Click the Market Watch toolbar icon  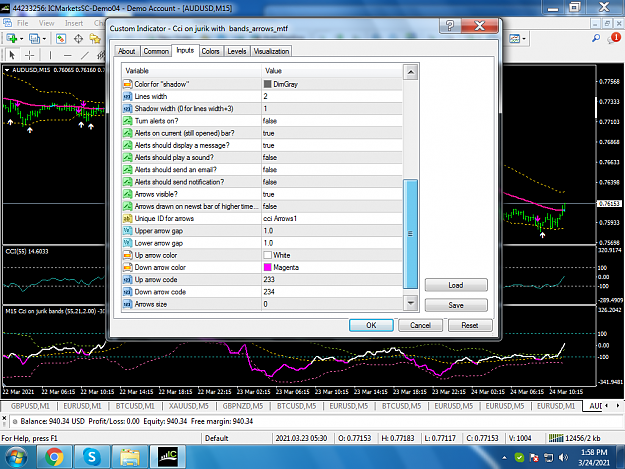61,39
